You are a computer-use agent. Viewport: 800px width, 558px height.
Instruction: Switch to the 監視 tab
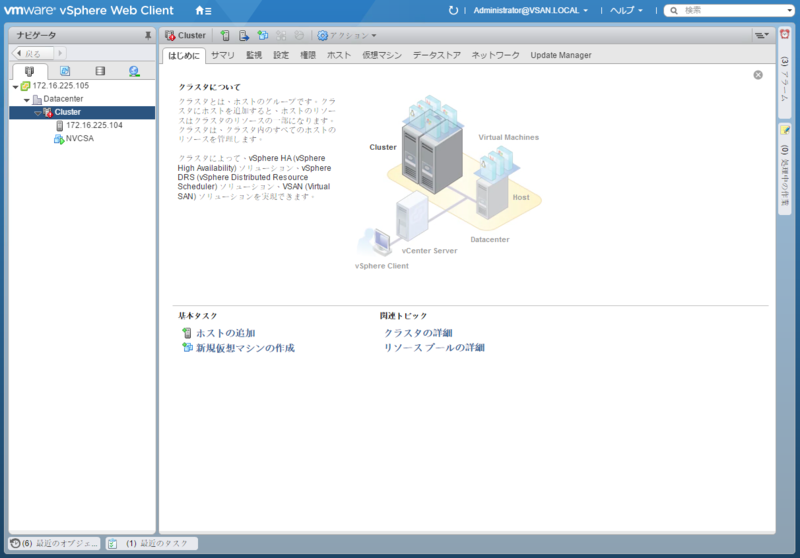(254, 55)
